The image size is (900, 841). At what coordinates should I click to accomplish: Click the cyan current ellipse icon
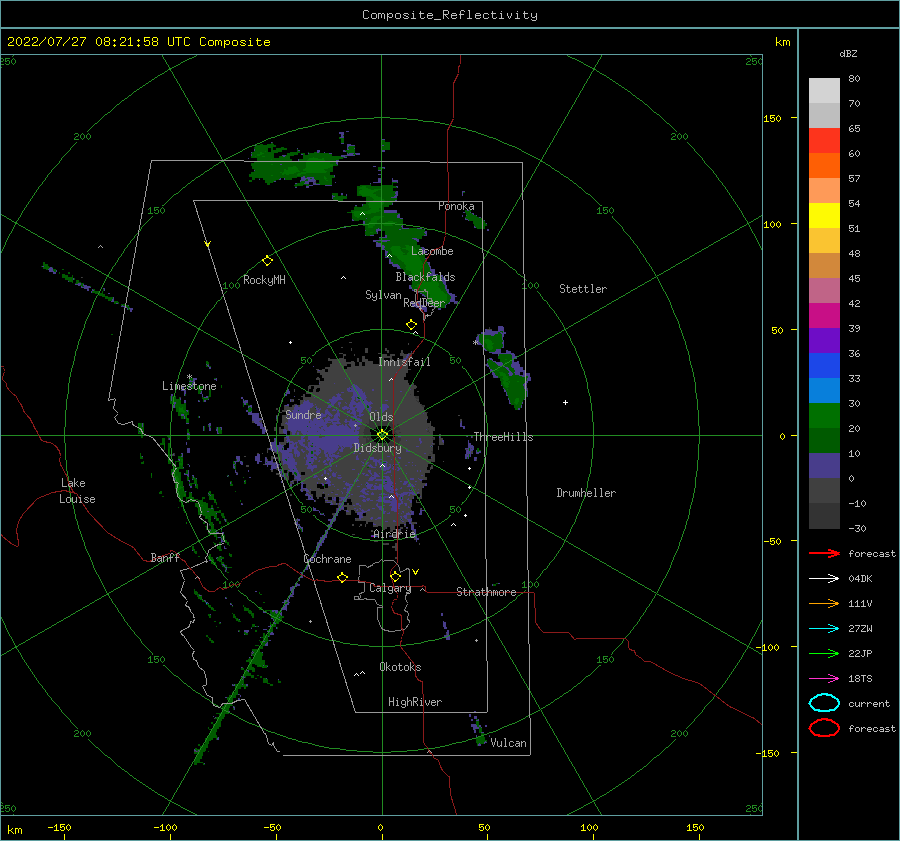(x=824, y=703)
